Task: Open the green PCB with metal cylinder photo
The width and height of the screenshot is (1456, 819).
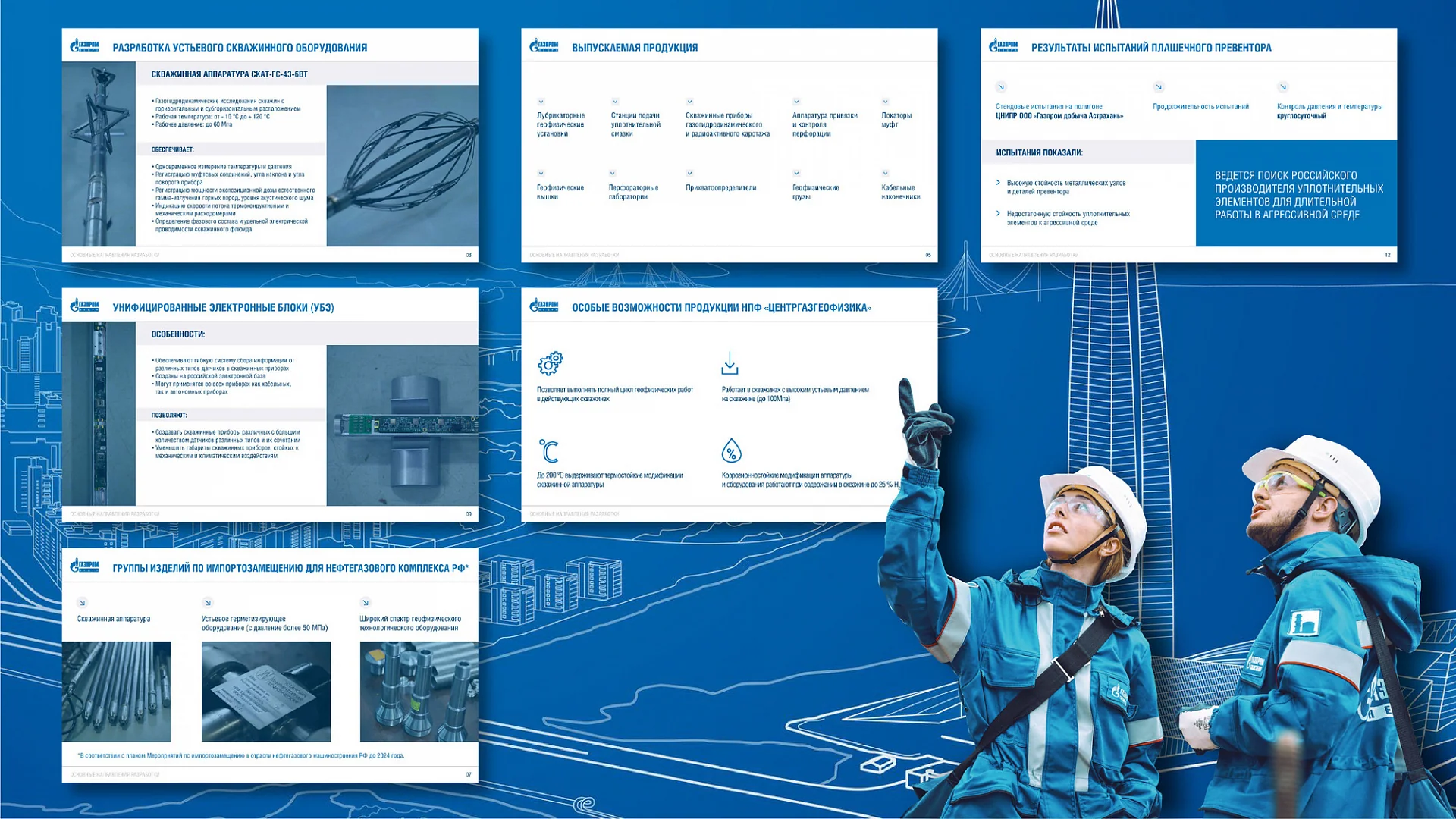Action: click(x=402, y=425)
